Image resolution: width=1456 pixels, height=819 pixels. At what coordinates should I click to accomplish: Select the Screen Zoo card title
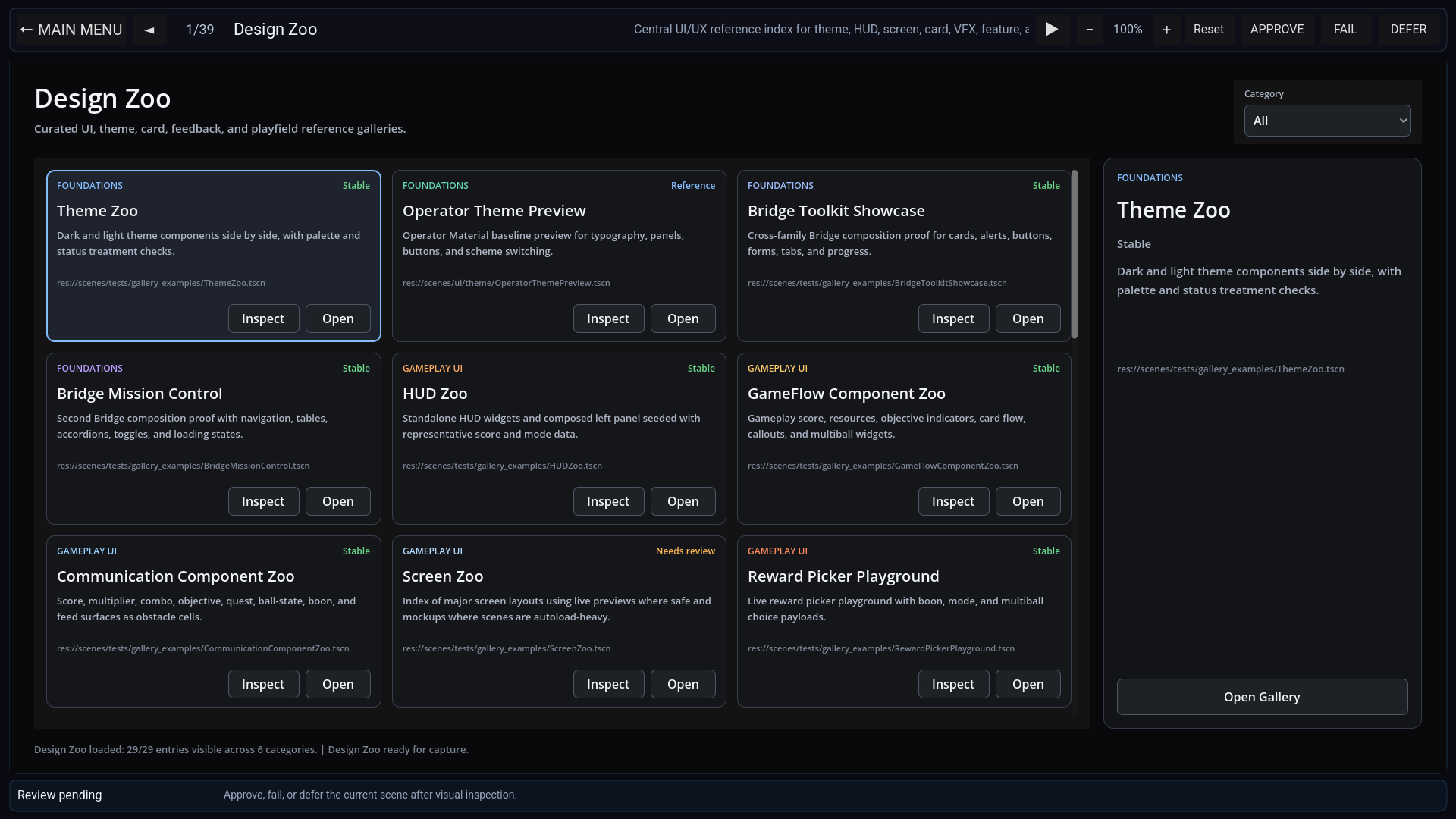pos(443,576)
